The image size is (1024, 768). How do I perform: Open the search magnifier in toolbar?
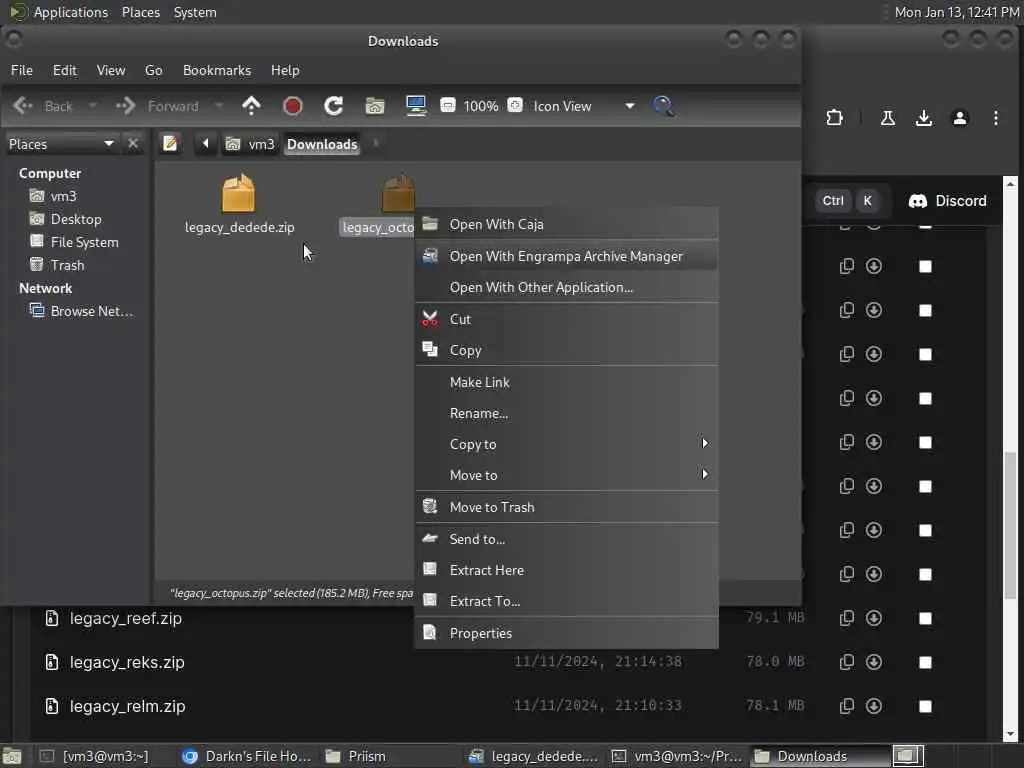[664, 106]
